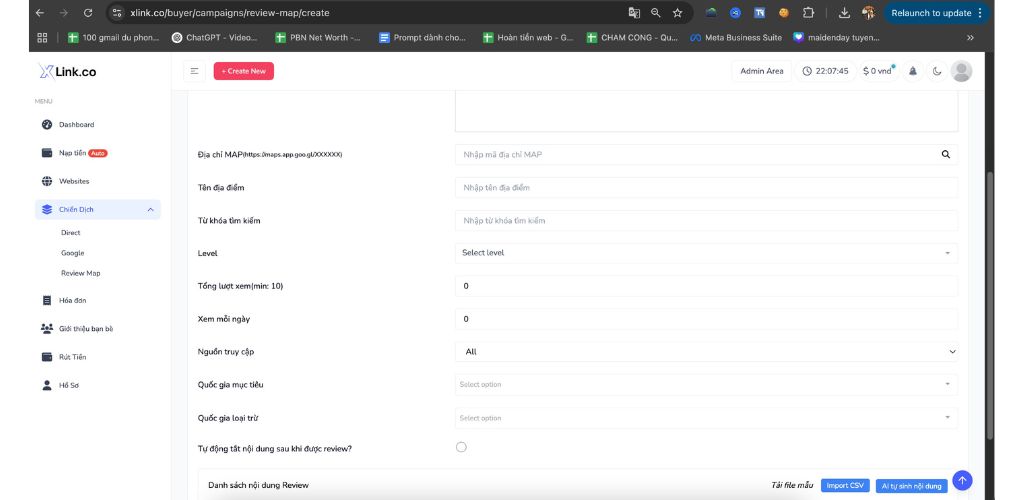Screen dimensions: 1024x500
Task: Click the Admin Area button
Action: coord(761,71)
